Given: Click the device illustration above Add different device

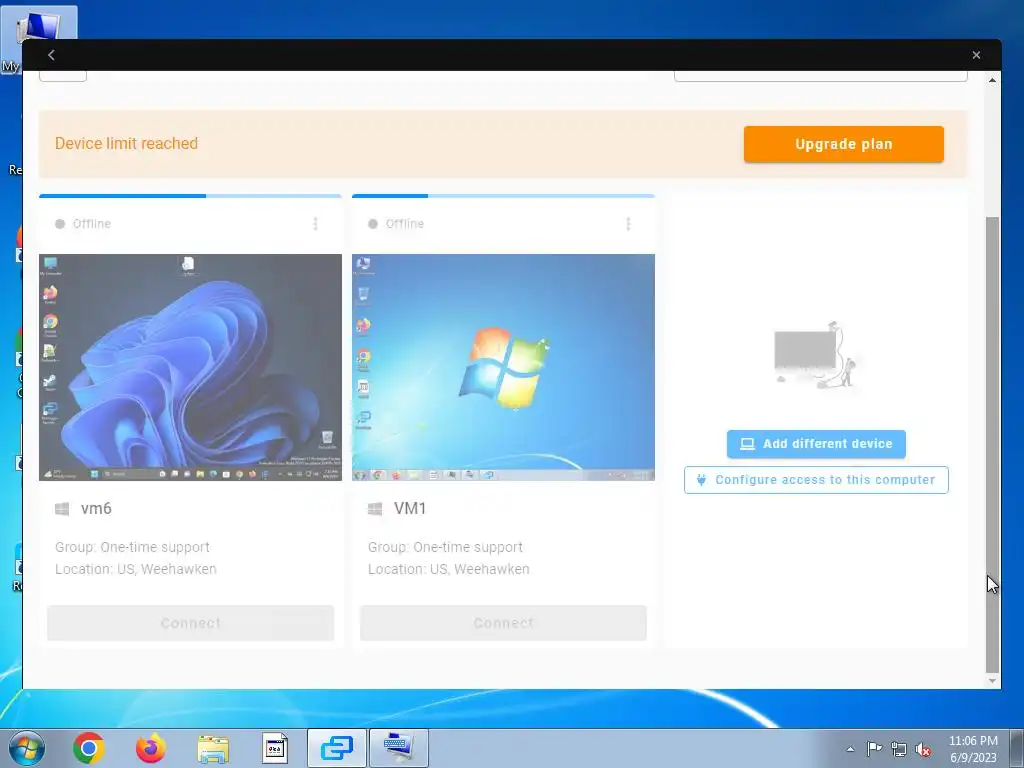Looking at the screenshot, I should tap(816, 356).
